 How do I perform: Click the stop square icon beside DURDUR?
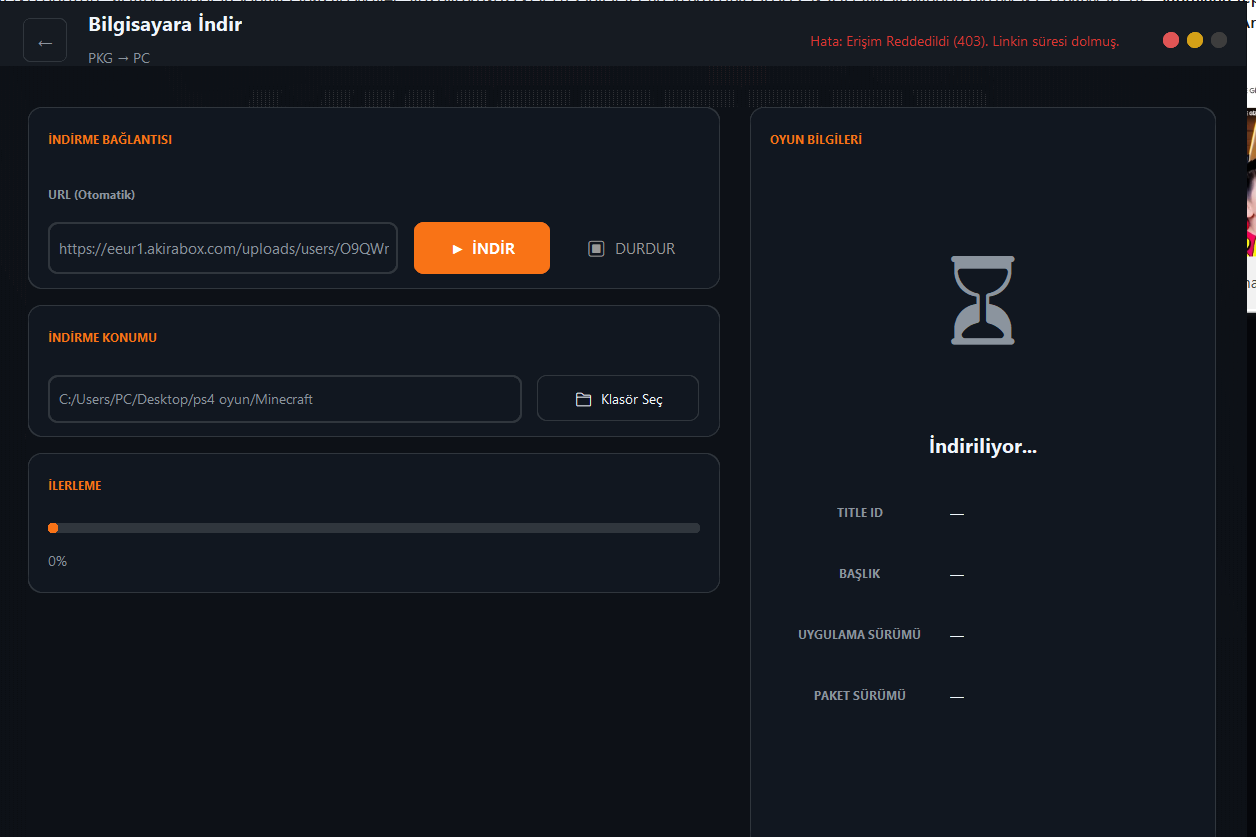(596, 248)
